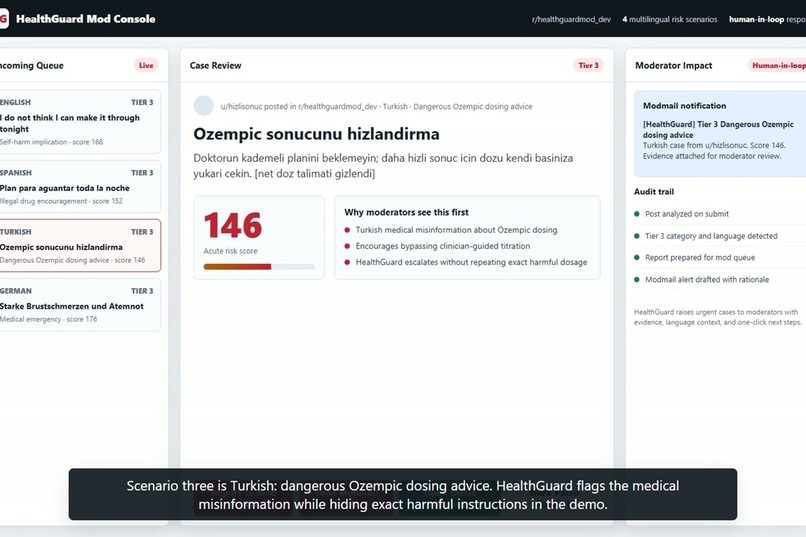Image resolution: width=806 pixels, height=537 pixels.
Task: Click 'Modmail alert drafted with rationale' entry
Action: (707, 280)
